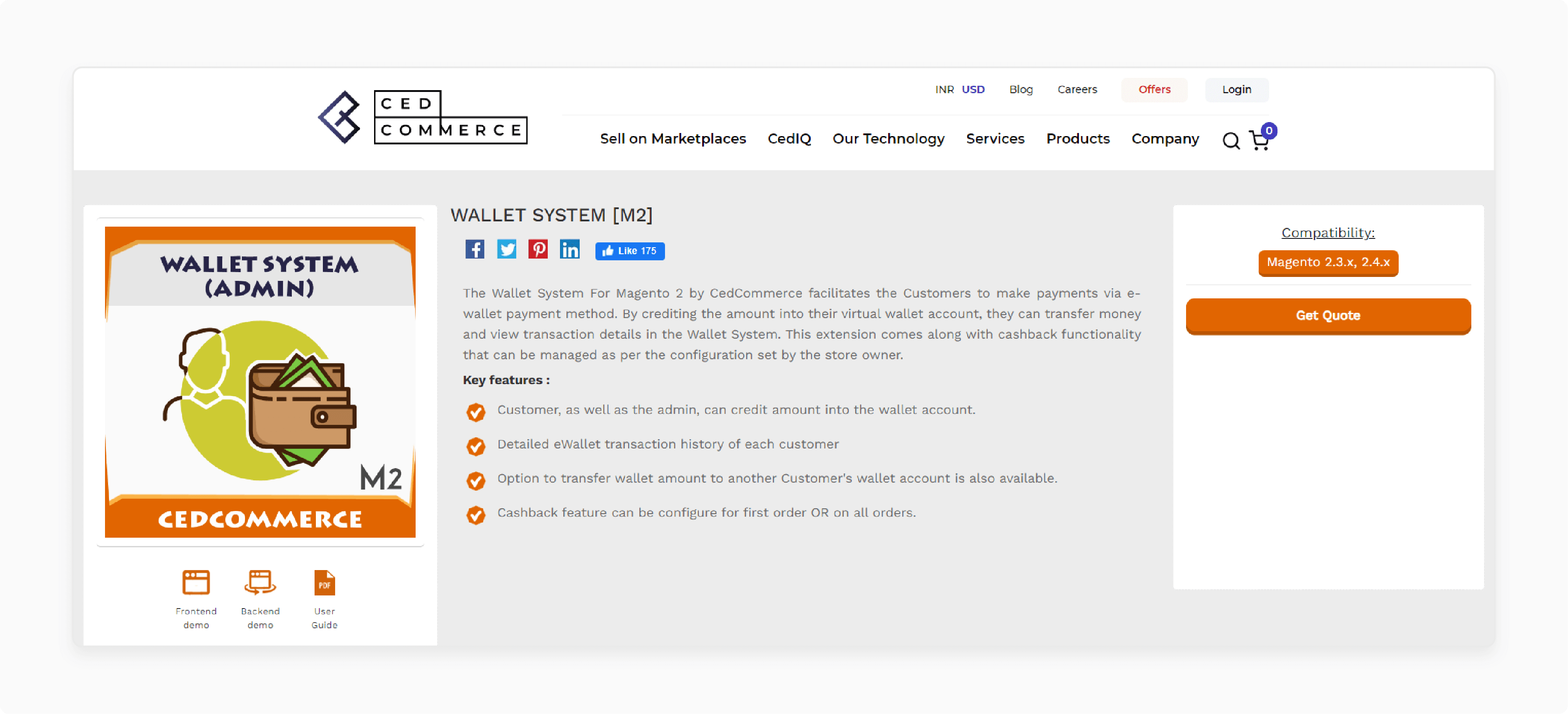Click 'Cashback feature can be configure' text
Image resolution: width=1568 pixels, height=714 pixels.
coord(706,512)
